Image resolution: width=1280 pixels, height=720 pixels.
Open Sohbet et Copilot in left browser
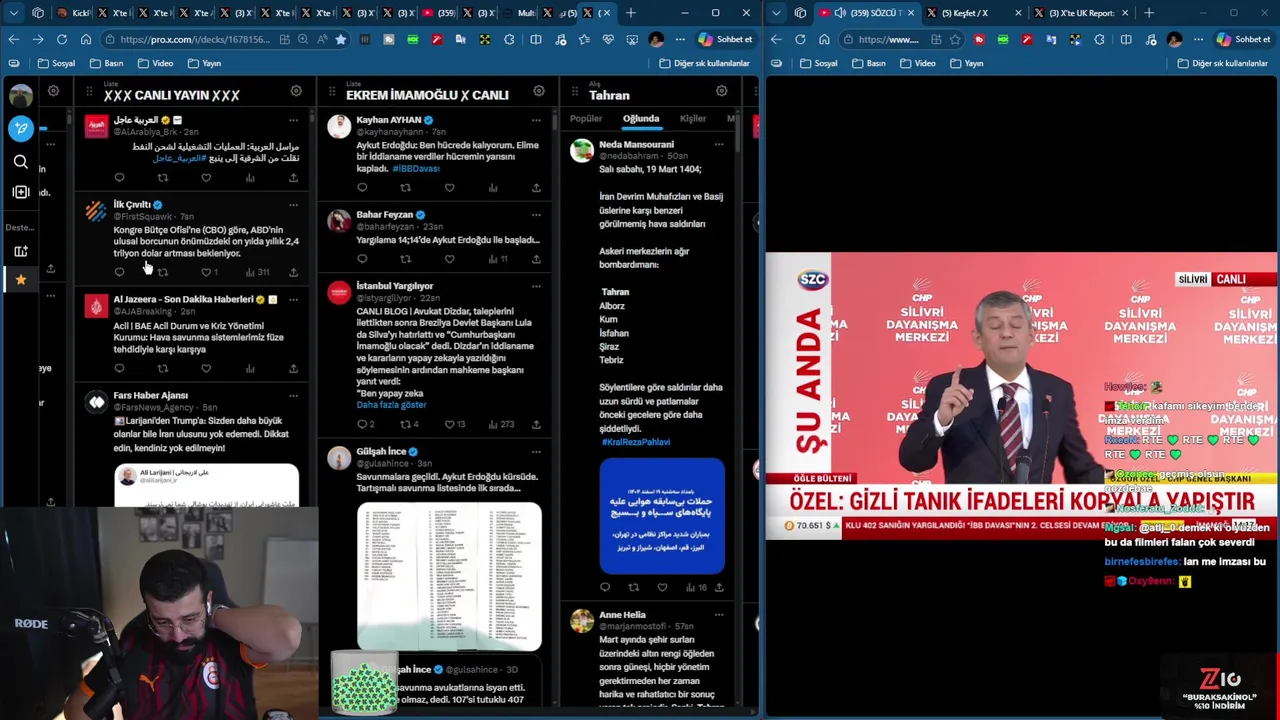coord(726,39)
